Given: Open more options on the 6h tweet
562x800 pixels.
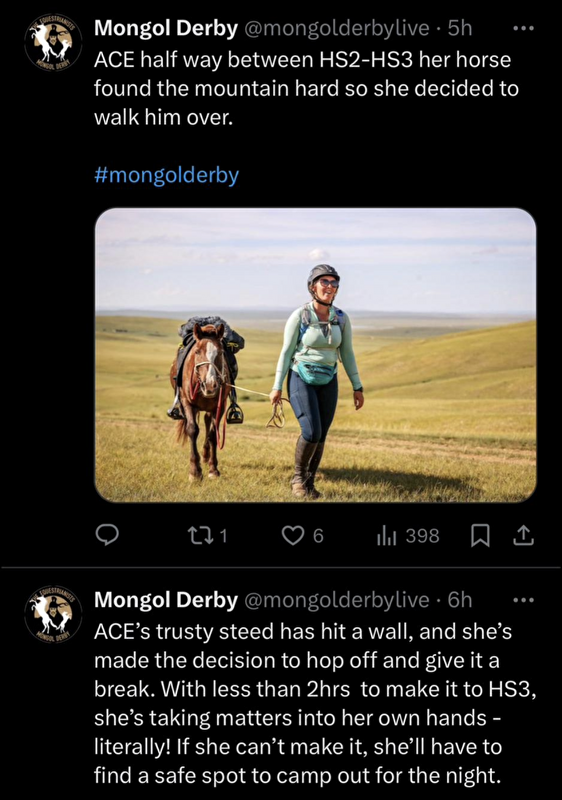Looking at the screenshot, I should (x=523, y=600).
